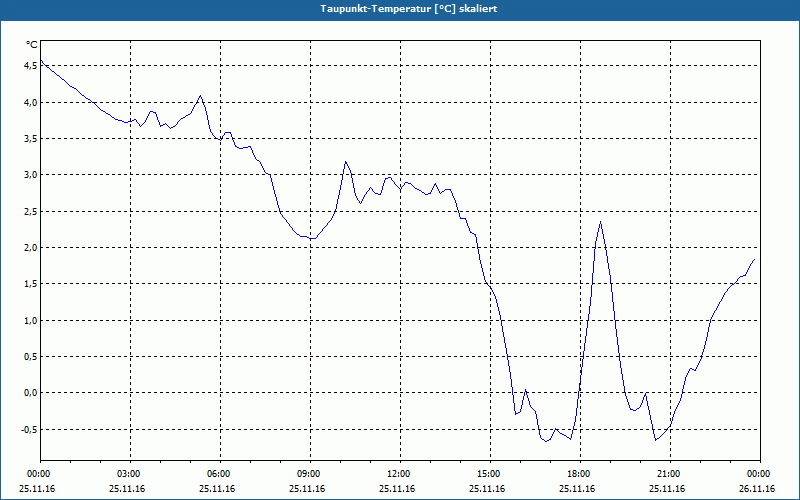Click the y-axis value 1,5

coord(30,284)
